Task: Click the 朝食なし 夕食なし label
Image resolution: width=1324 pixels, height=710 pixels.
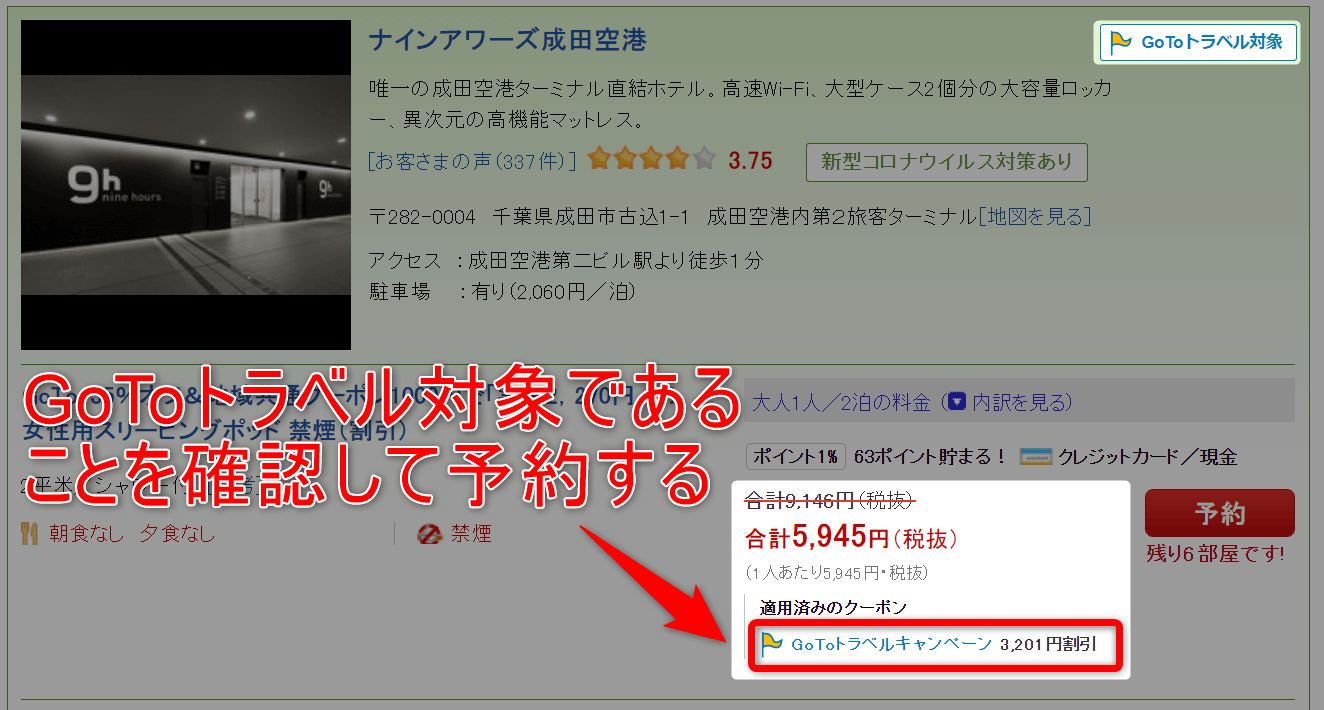Action: coord(132,534)
